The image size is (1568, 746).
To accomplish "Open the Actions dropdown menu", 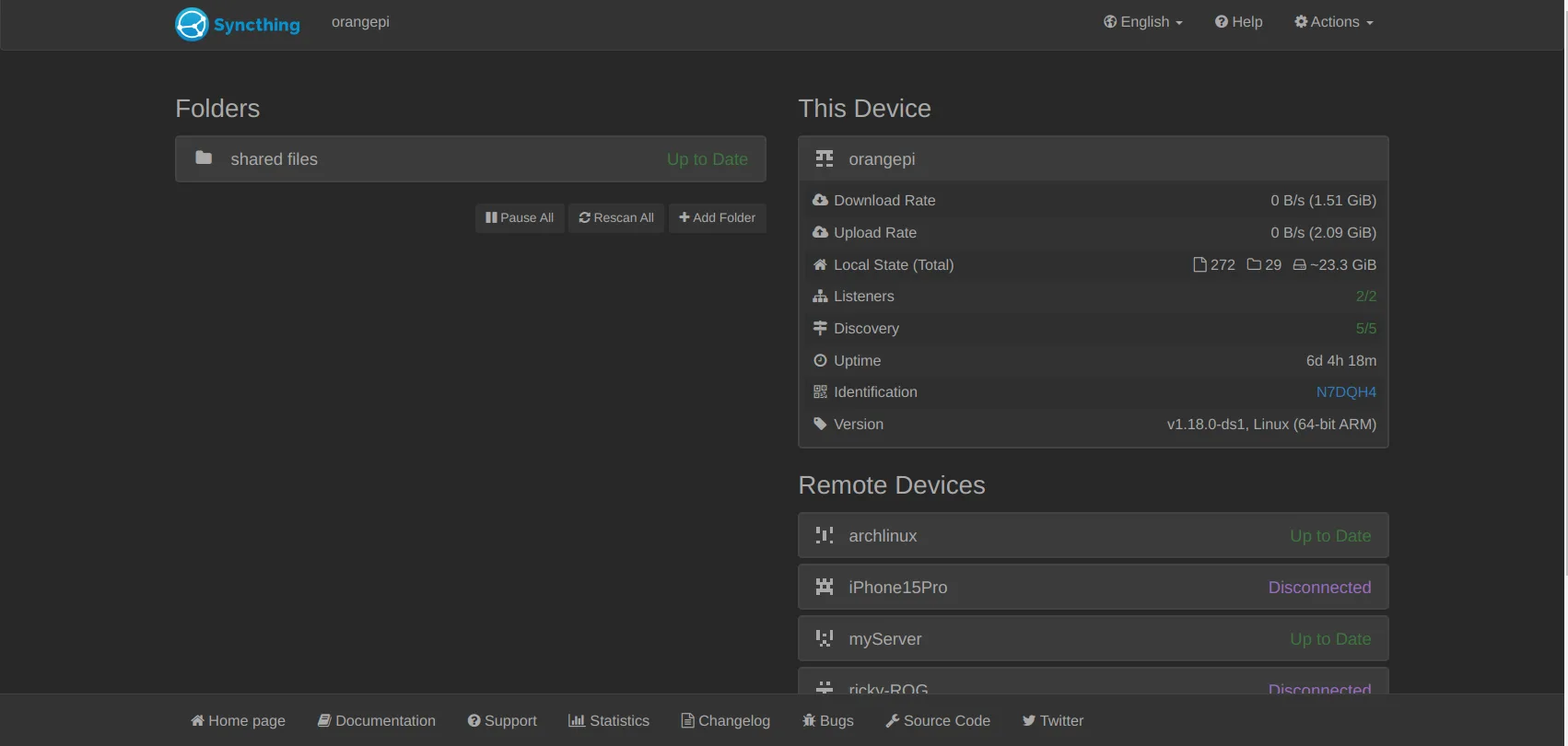I will click(1333, 22).
